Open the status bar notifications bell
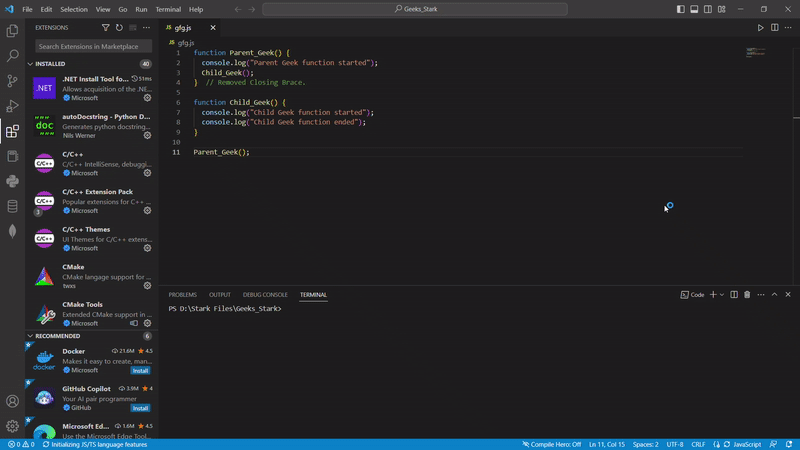The width and height of the screenshot is (800, 450). point(789,444)
